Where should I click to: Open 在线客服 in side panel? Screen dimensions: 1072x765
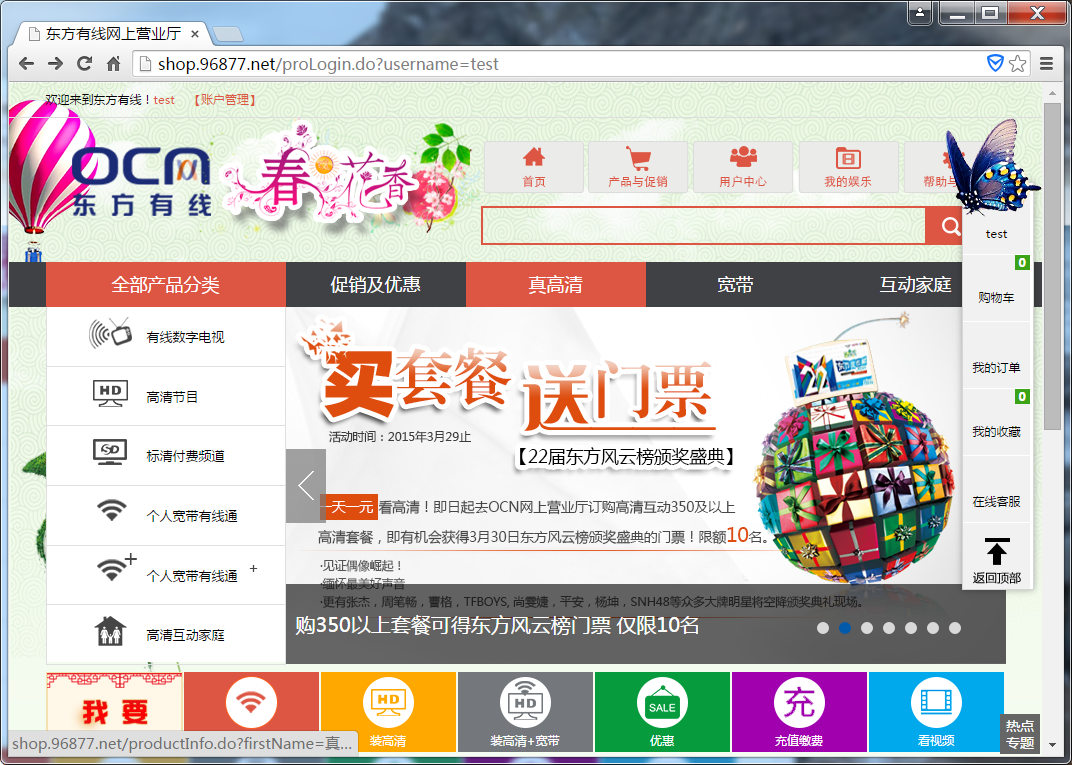(x=996, y=489)
